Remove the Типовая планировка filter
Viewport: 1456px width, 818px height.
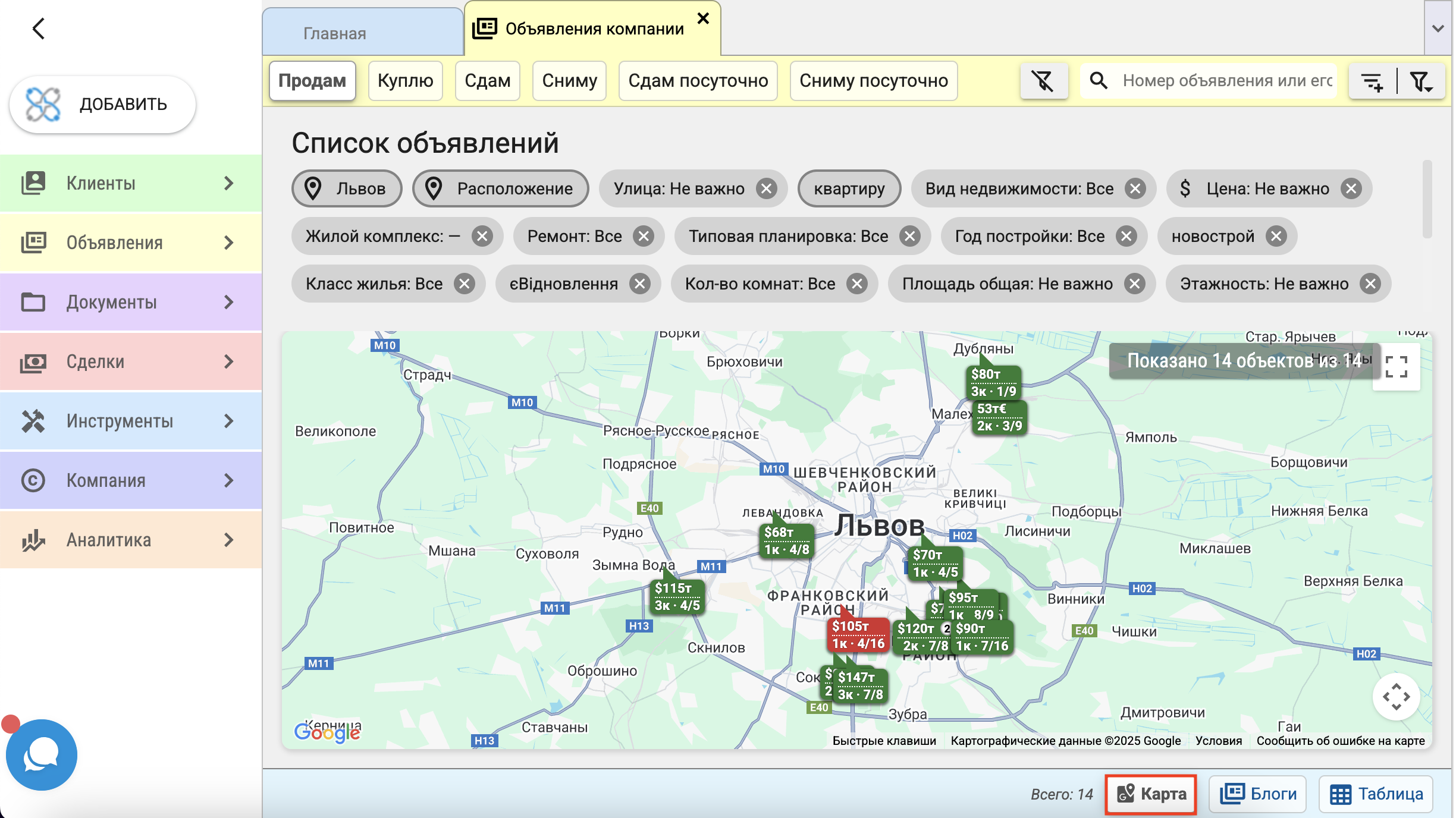tap(910, 236)
